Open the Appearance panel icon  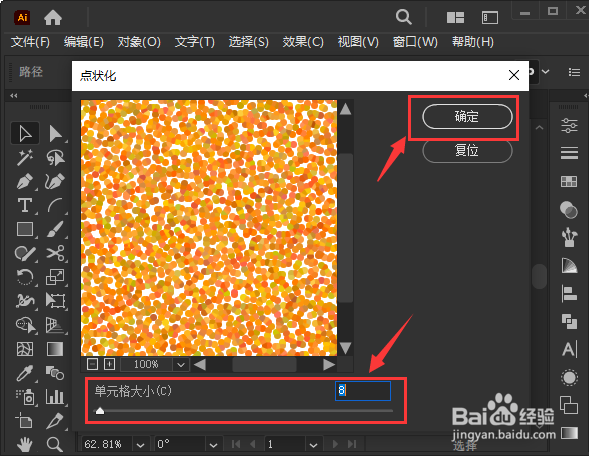pos(569,377)
